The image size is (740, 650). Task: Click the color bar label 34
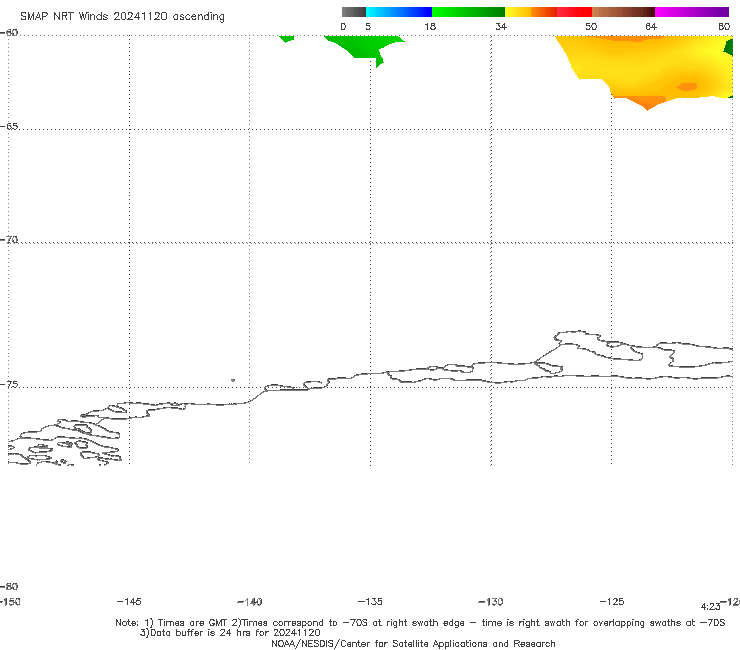pos(501,26)
